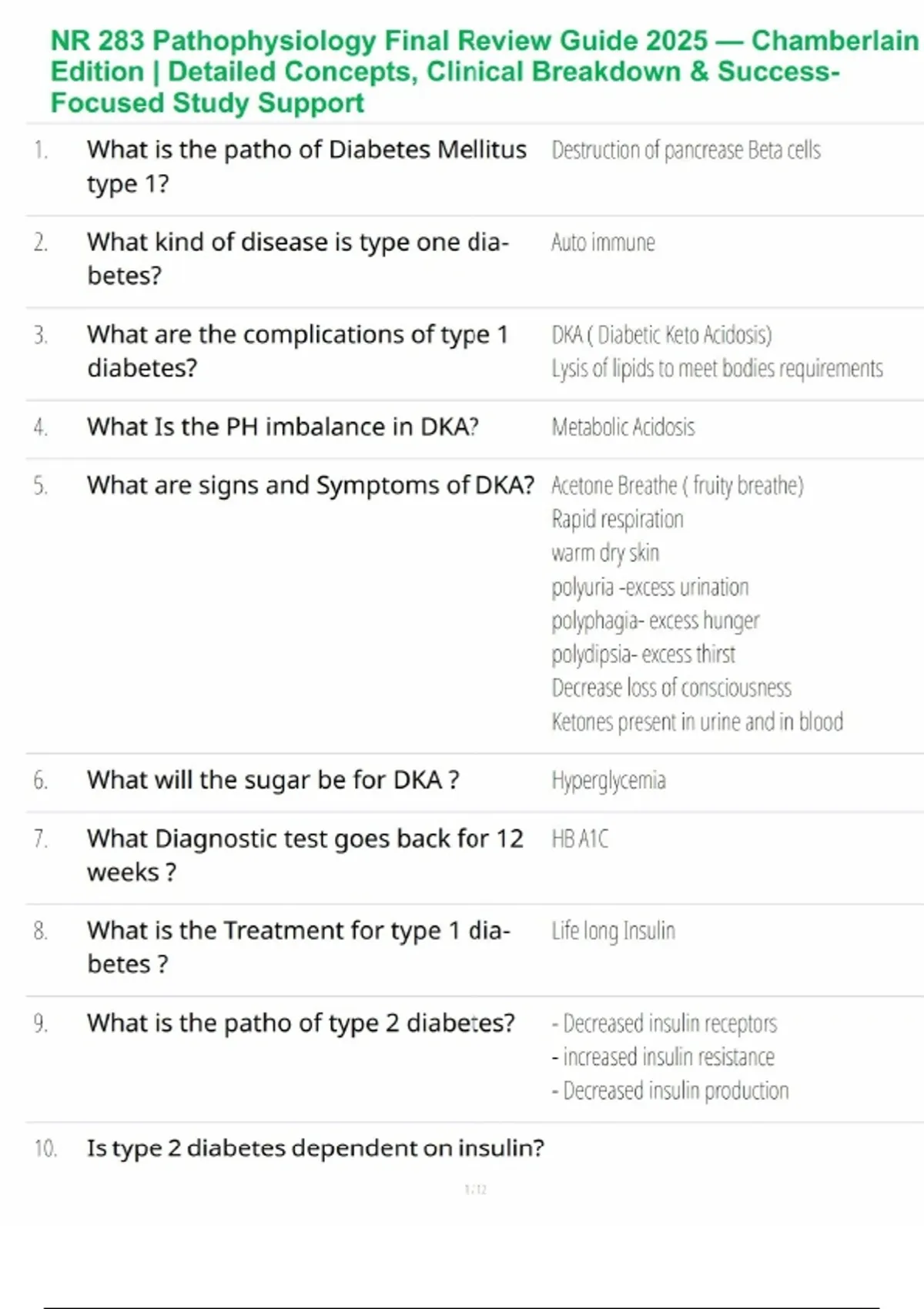This screenshot has width=924, height=1309.
Task: Select the answer "Destruction of pancrease Beta cells"
Action: pyautogui.click(x=685, y=150)
